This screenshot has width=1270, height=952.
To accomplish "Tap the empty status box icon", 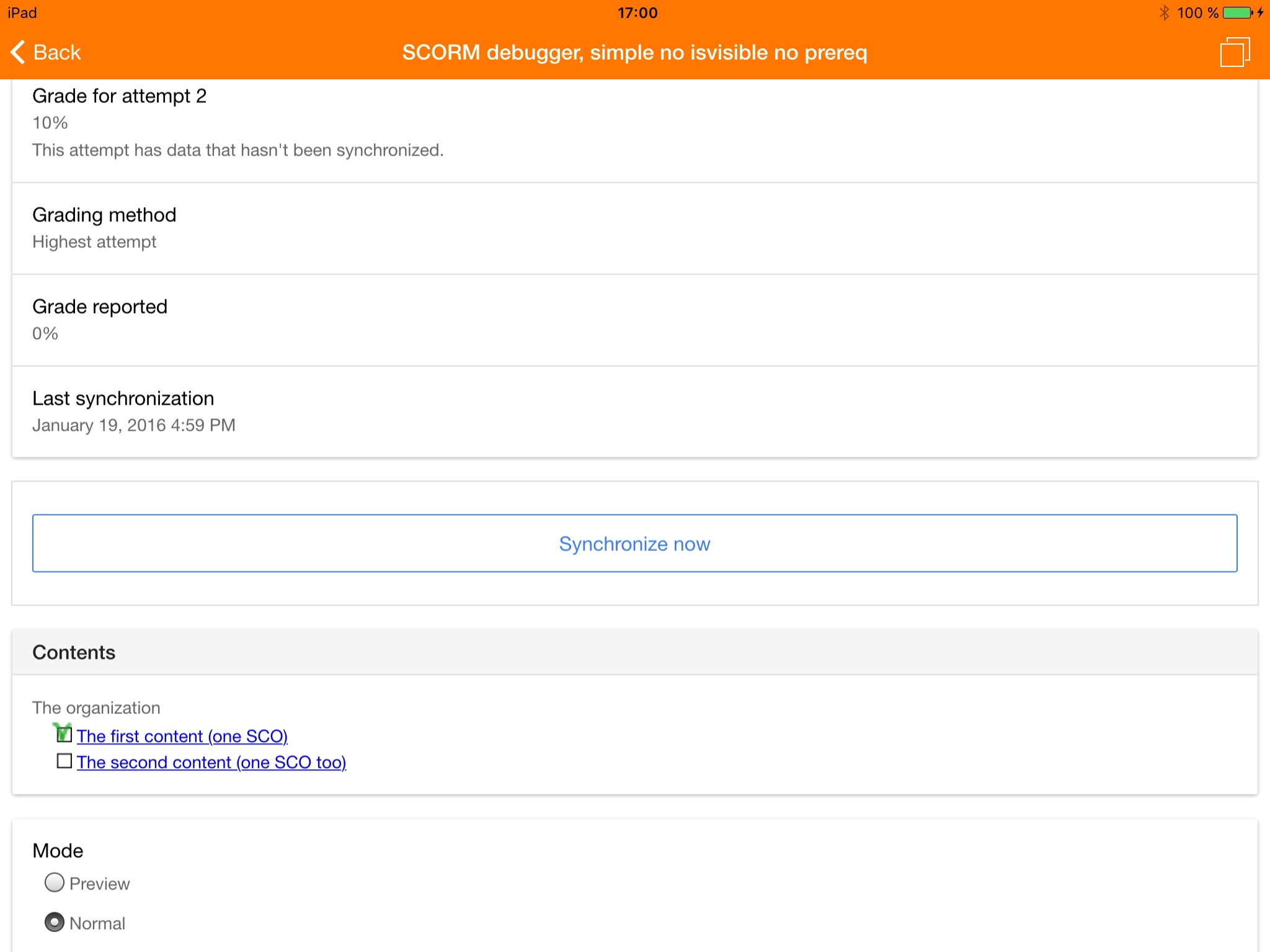I will pos(64,761).
